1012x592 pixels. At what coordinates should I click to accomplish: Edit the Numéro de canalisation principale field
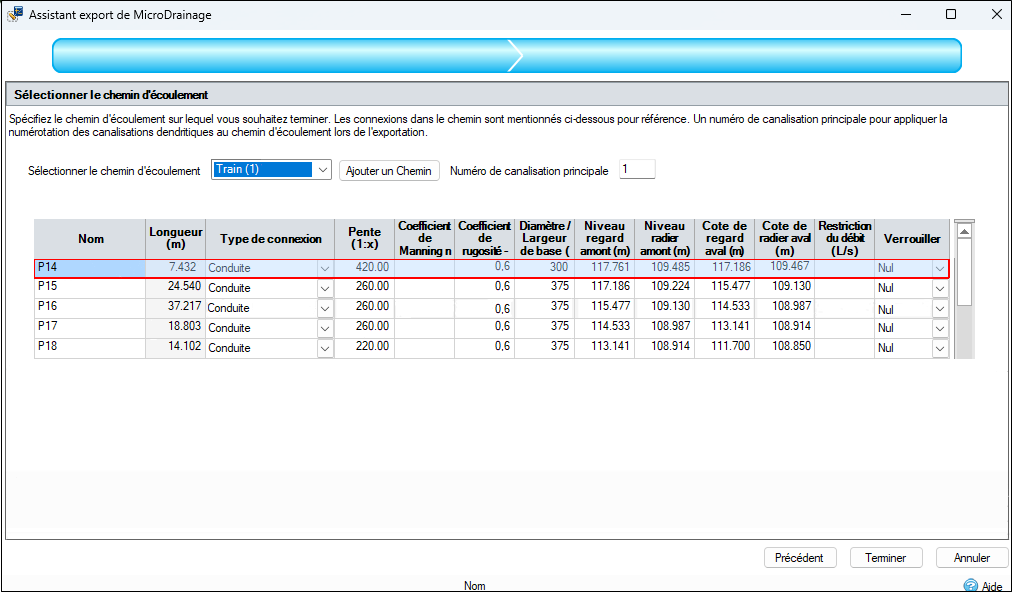(x=637, y=169)
